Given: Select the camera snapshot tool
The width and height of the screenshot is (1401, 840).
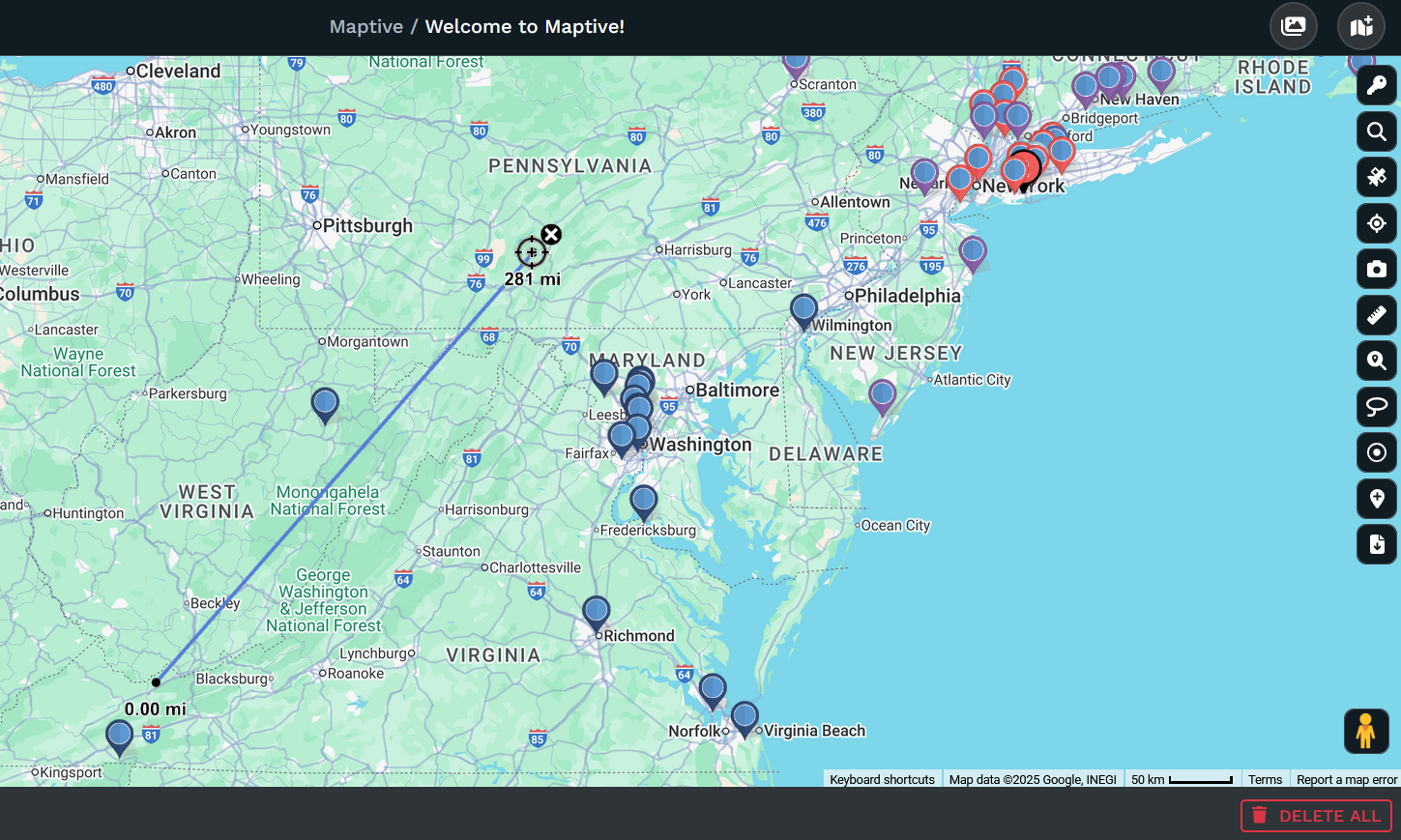Looking at the screenshot, I should (x=1377, y=269).
